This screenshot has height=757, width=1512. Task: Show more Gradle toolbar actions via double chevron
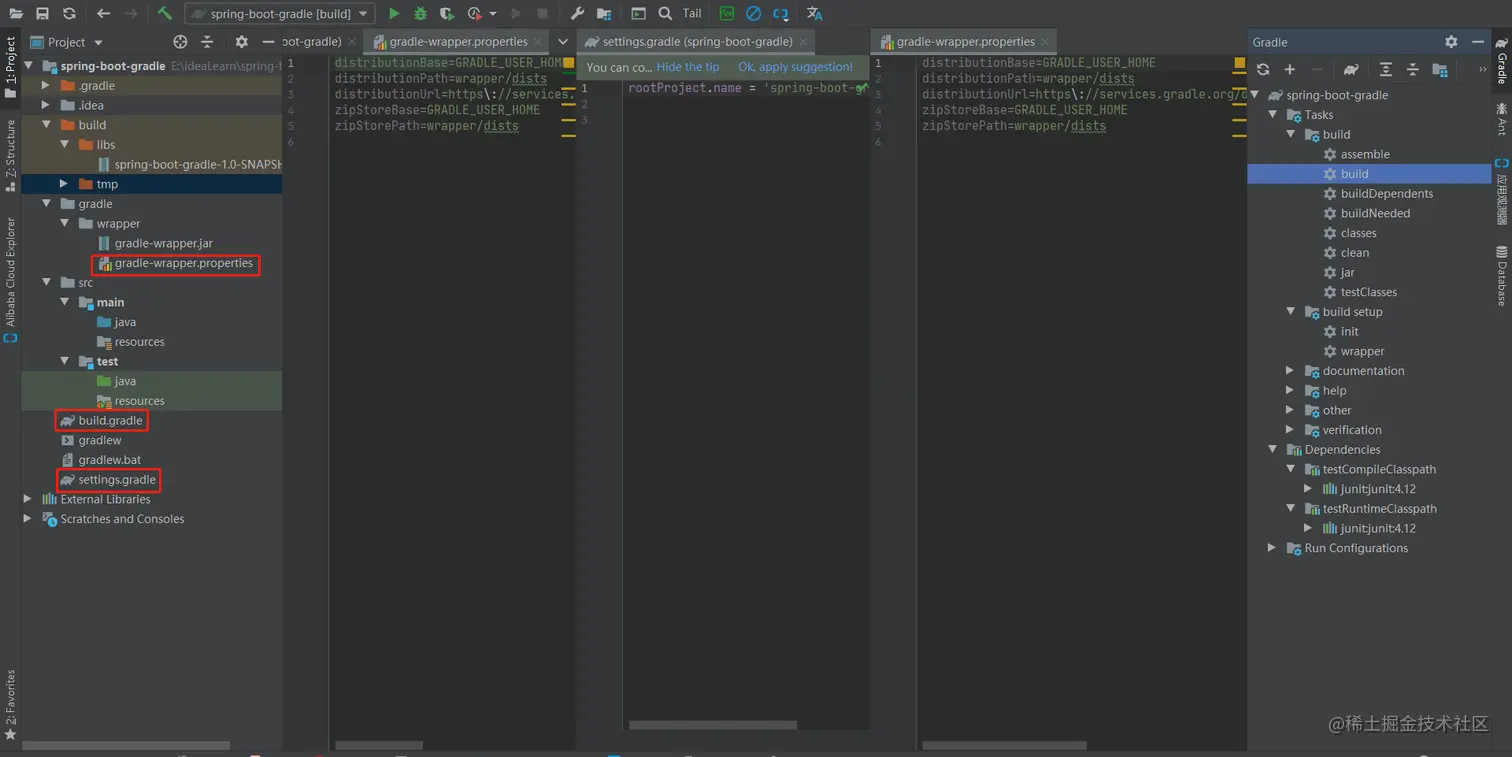tap(1482, 70)
